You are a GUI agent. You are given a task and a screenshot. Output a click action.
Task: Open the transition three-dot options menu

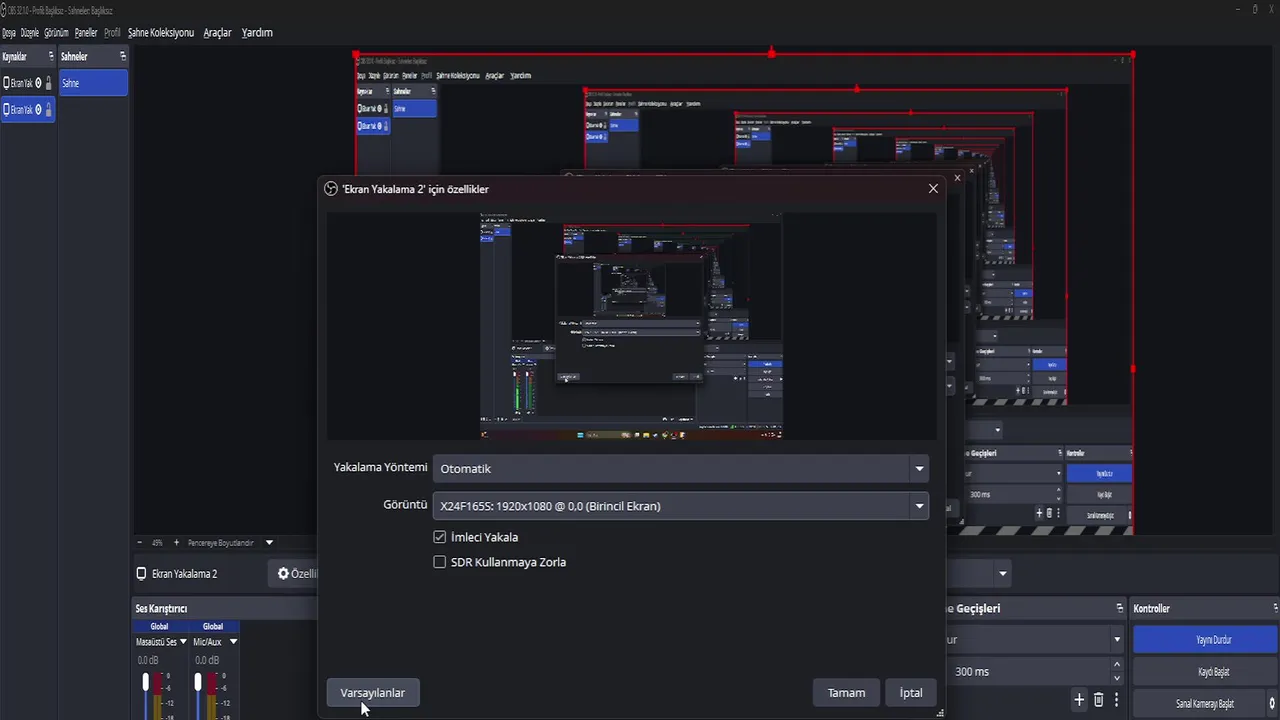coord(1116,700)
